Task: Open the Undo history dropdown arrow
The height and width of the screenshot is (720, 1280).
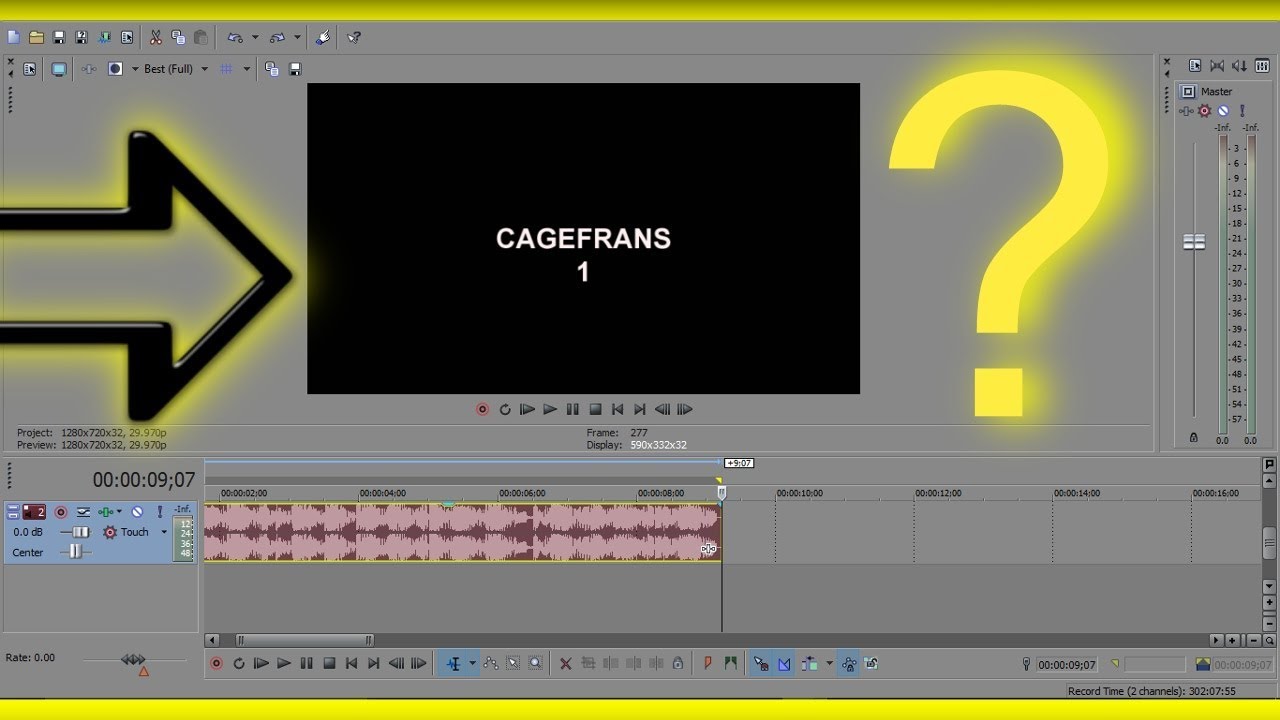Action: click(255, 38)
